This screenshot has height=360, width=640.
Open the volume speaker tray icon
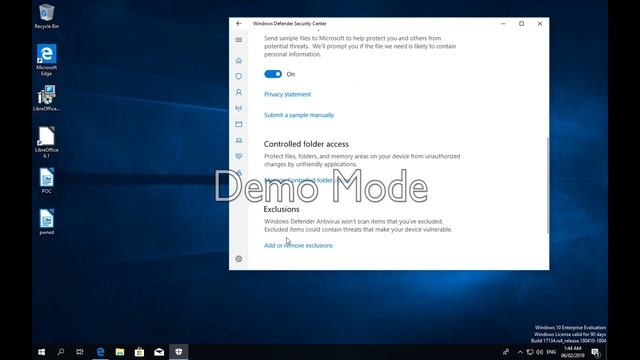[540, 352]
